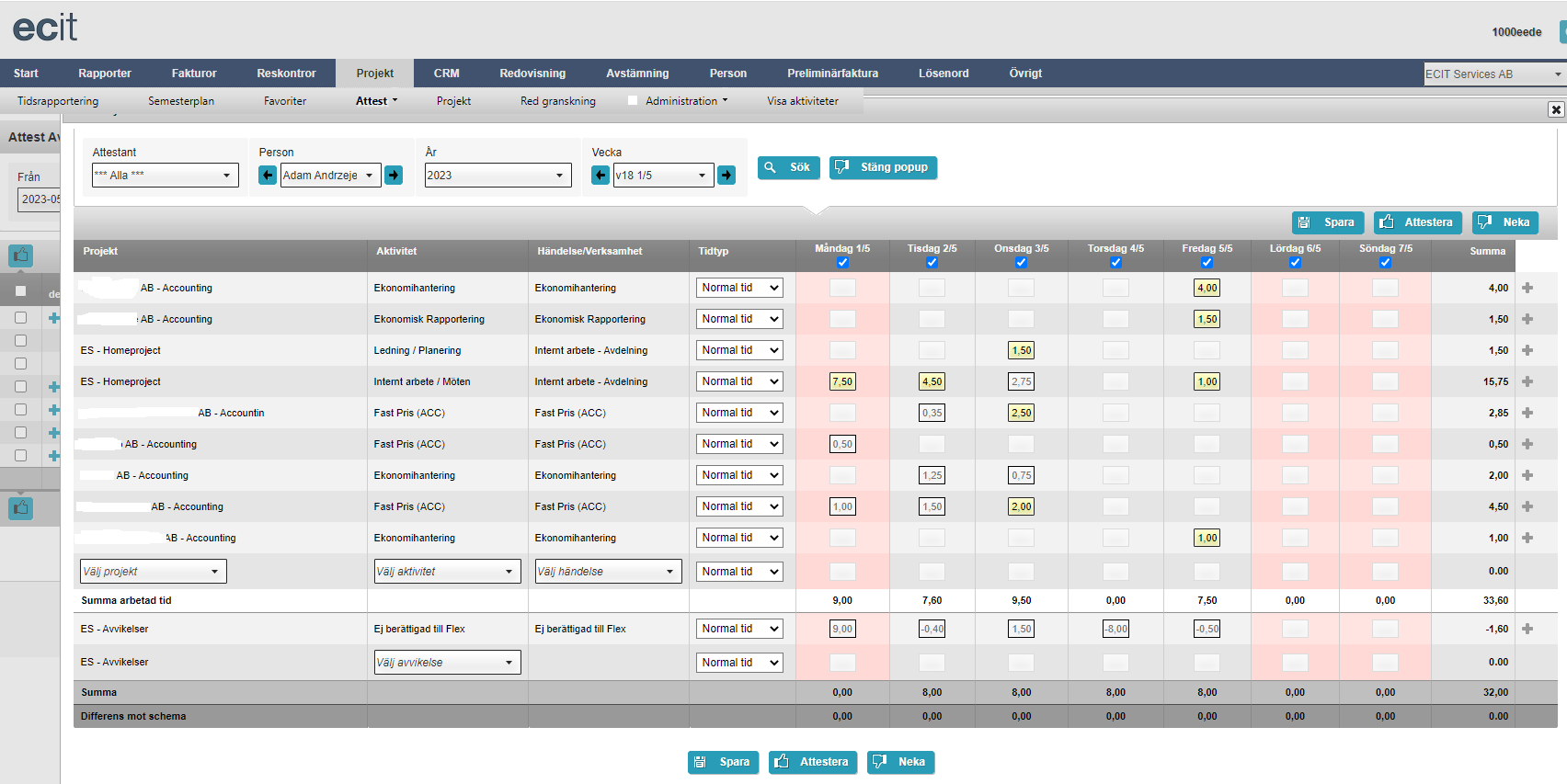Click top Neka button
Image resolution: width=1567 pixels, height=784 pixels.
pyautogui.click(x=1504, y=222)
